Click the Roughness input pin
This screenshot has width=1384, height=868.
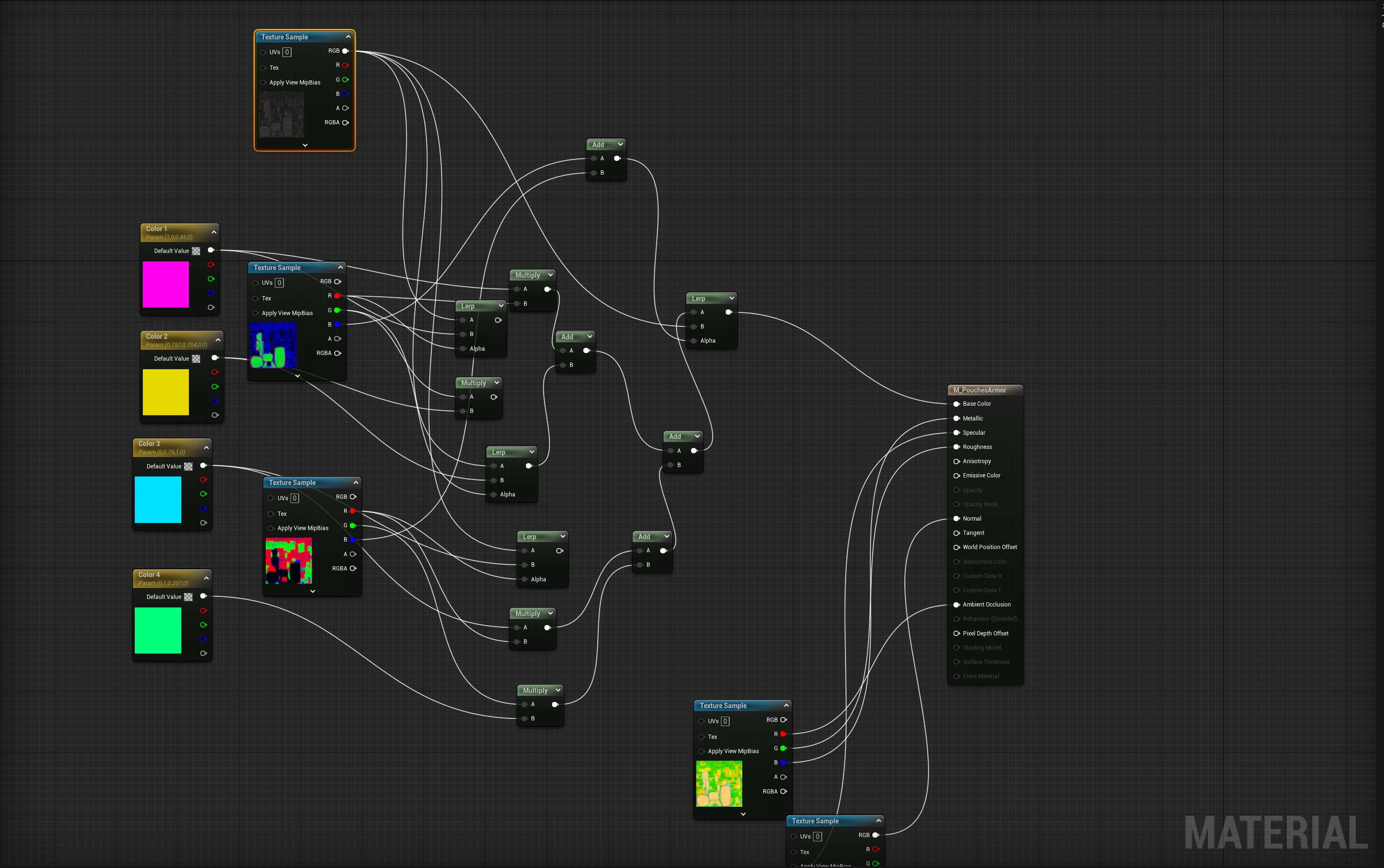tap(956, 447)
